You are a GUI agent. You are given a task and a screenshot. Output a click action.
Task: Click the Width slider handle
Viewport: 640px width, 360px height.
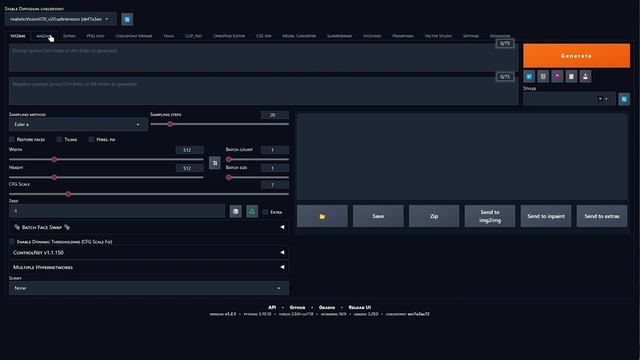pos(54,159)
